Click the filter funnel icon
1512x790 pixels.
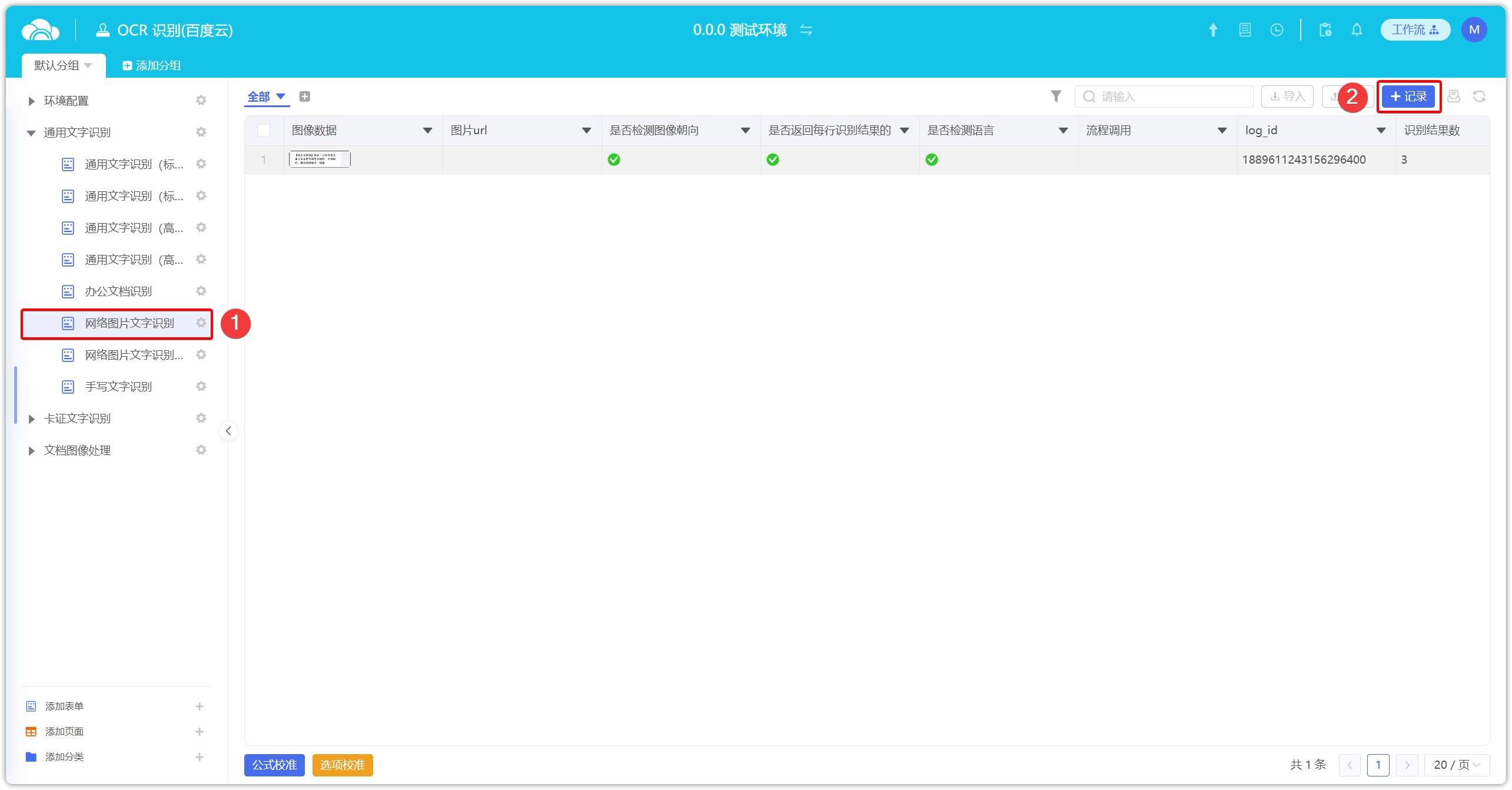[1056, 96]
